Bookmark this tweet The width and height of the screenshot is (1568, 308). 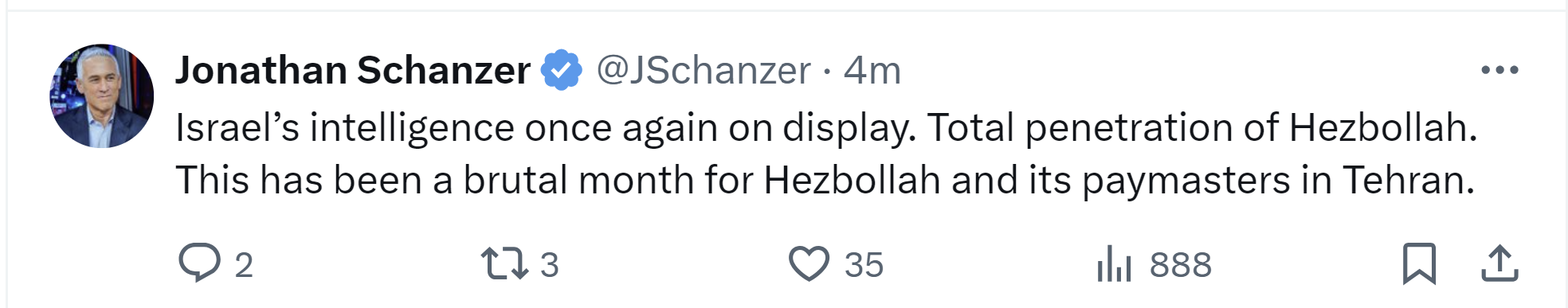click(x=1419, y=263)
